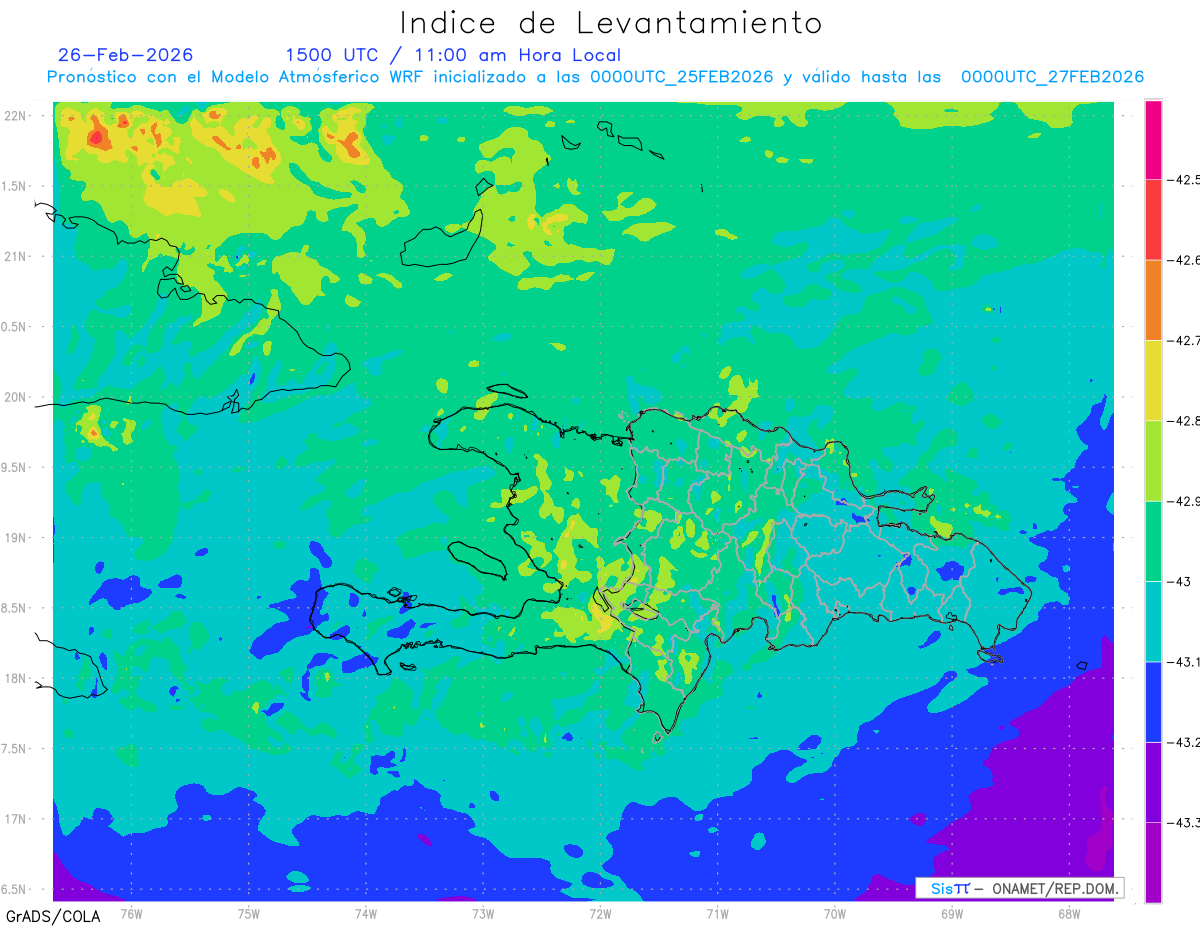Click the WRF forecast description line
Screen dimensions: 1200x927
click(x=595, y=77)
